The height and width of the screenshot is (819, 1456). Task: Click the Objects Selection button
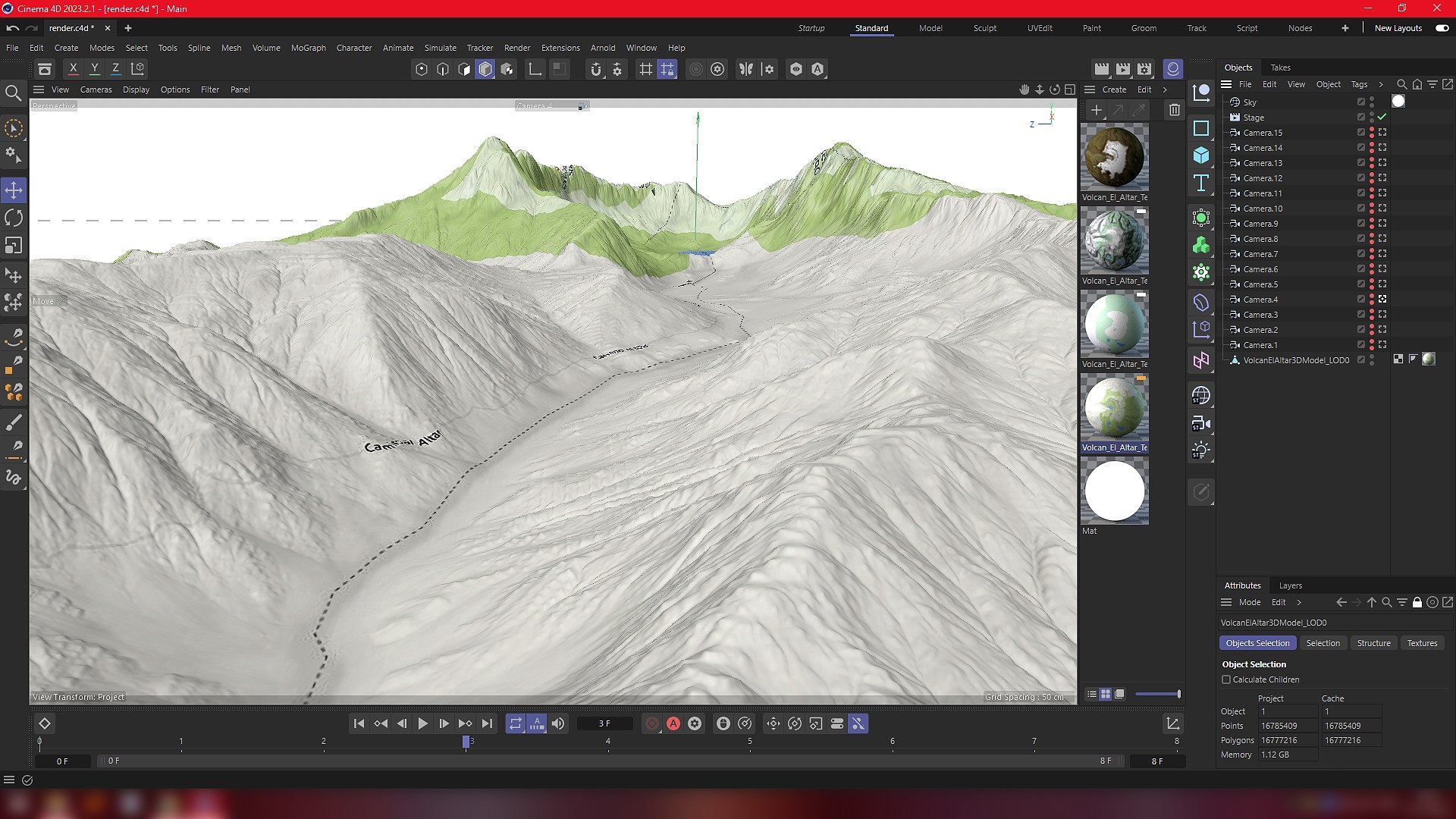pyautogui.click(x=1257, y=643)
